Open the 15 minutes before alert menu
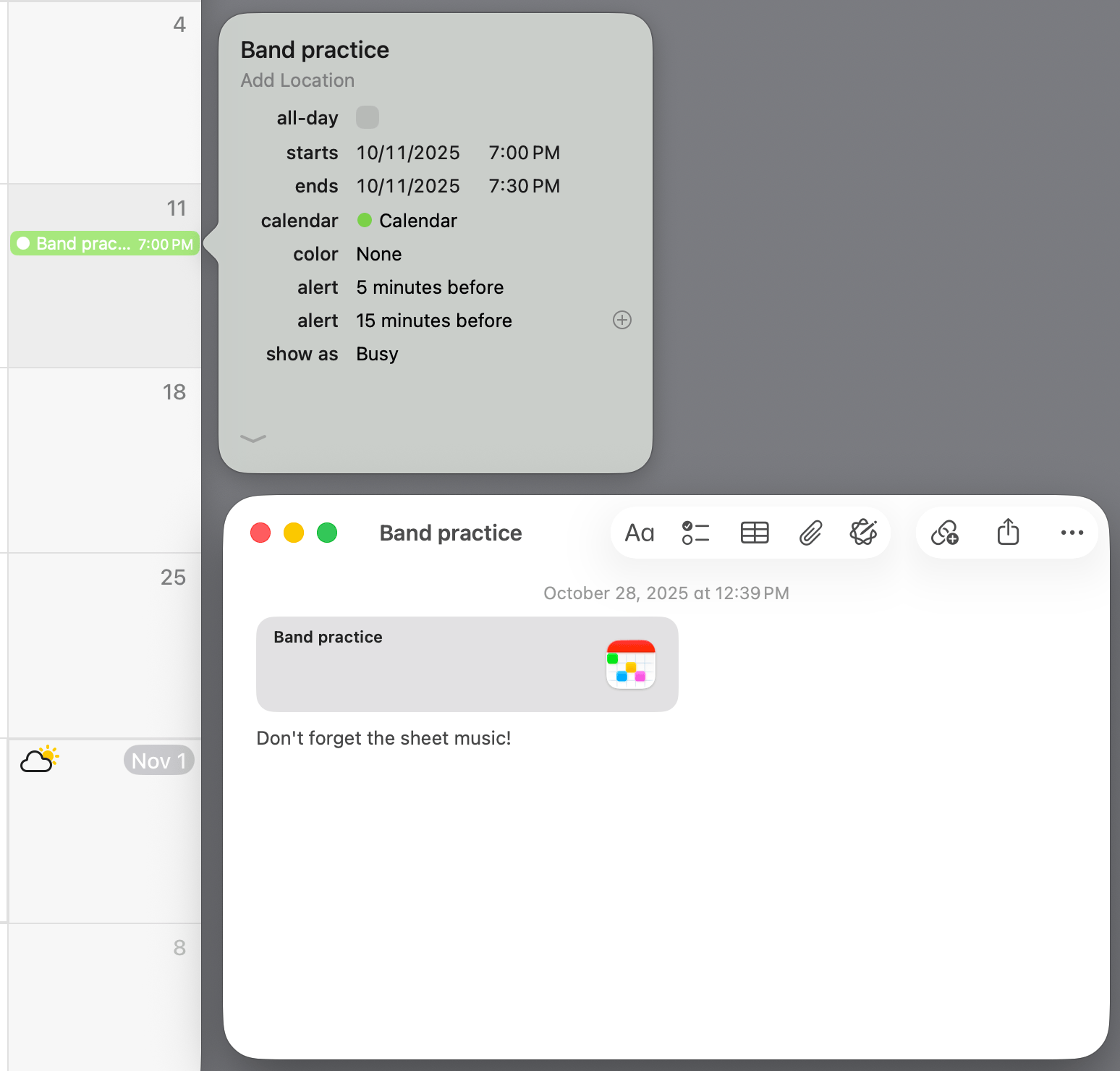Image resolution: width=1120 pixels, height=1071 pixels. coord(434,321)
